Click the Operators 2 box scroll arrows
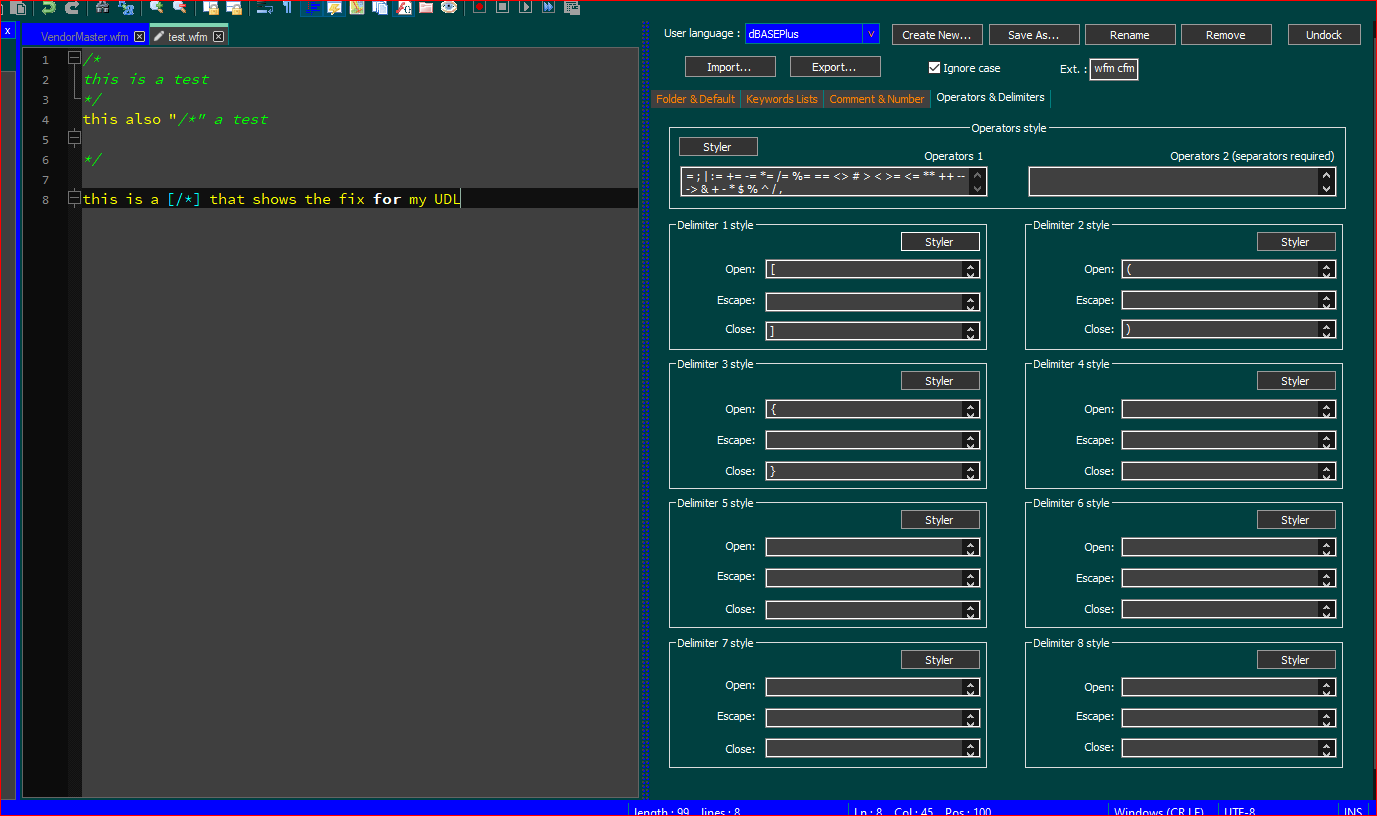 [x=1327, y=181]
